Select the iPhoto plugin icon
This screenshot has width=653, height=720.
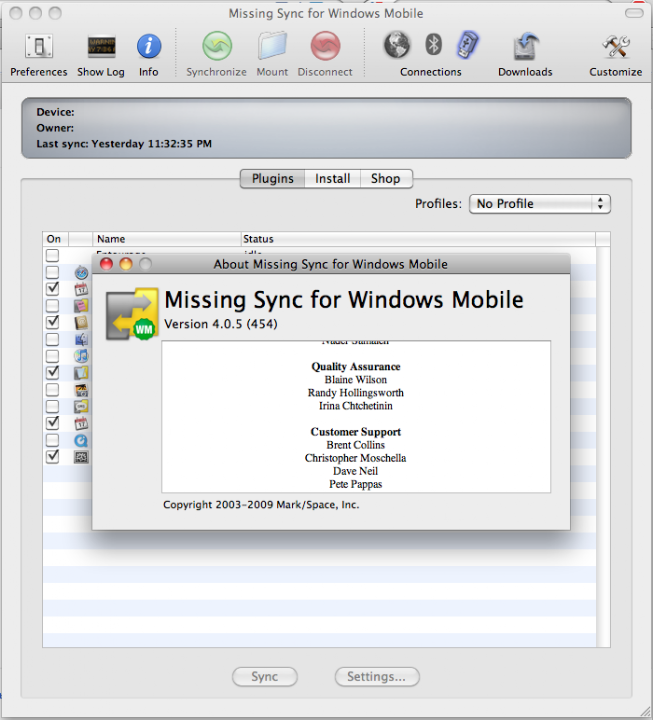click(81, 390)
